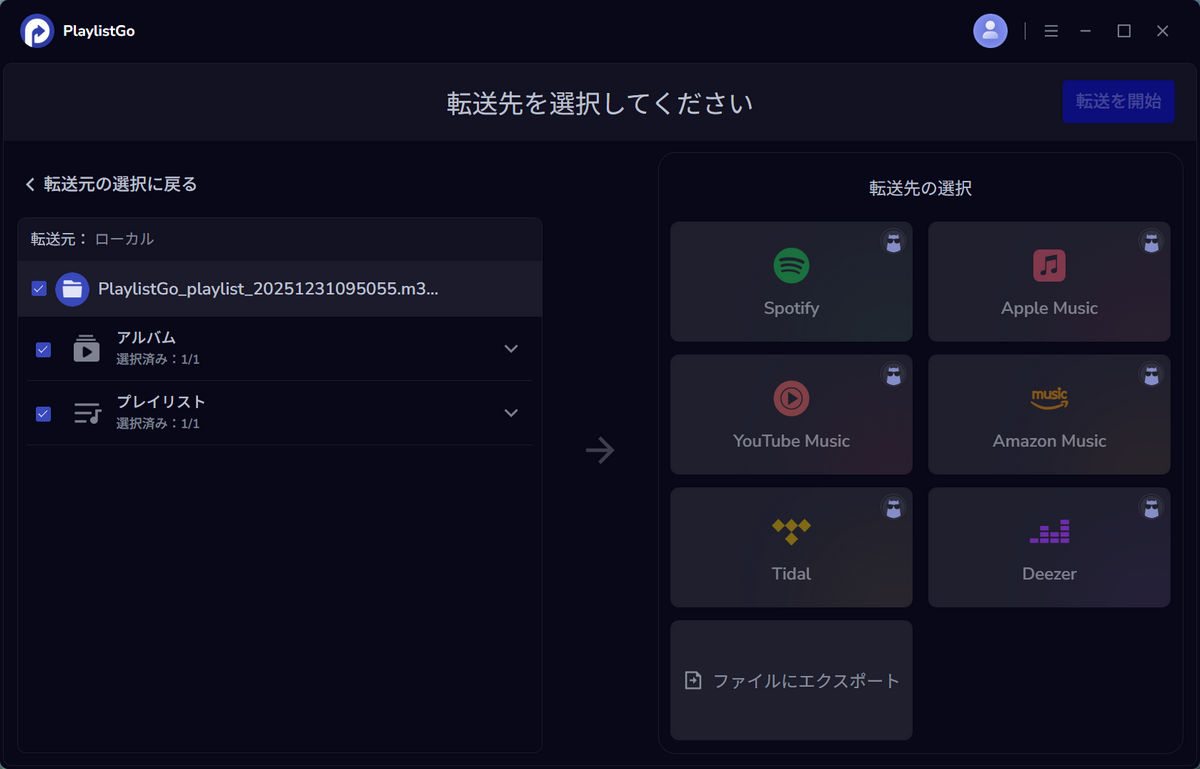Uncheck the PlaylistGo_playlist m3u file
Image resolution: width=1200 pixels, height=769 pixels.
click(39, 288)
